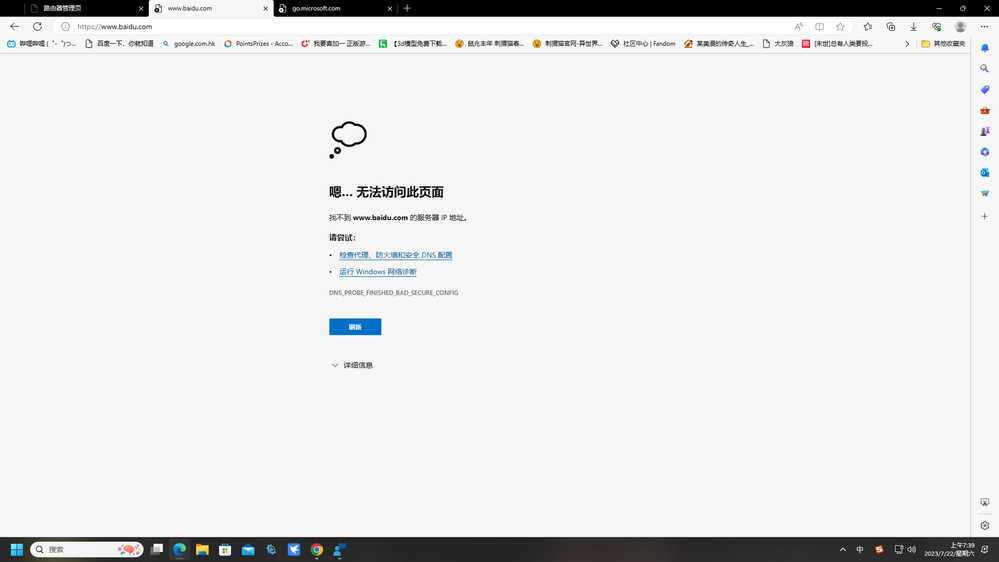Open the sidebar Games chess icon
This screenshot has width=999, height=562.
(x=984, y=131)
